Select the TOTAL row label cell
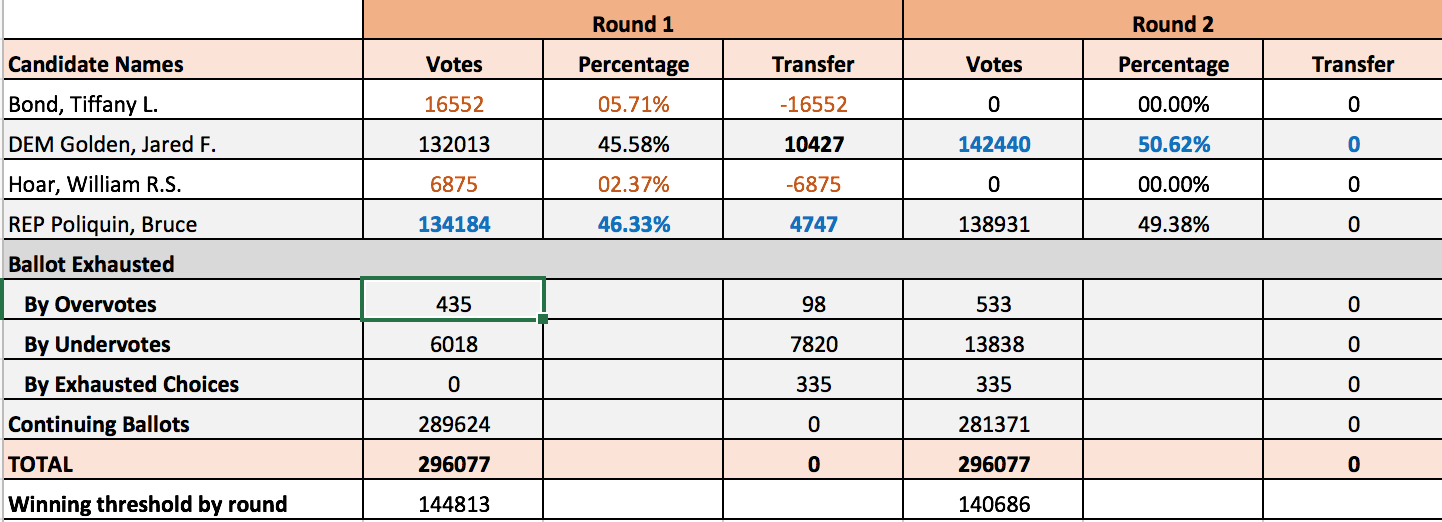This screenshot has height=522, width=1442. coord(182,462)
